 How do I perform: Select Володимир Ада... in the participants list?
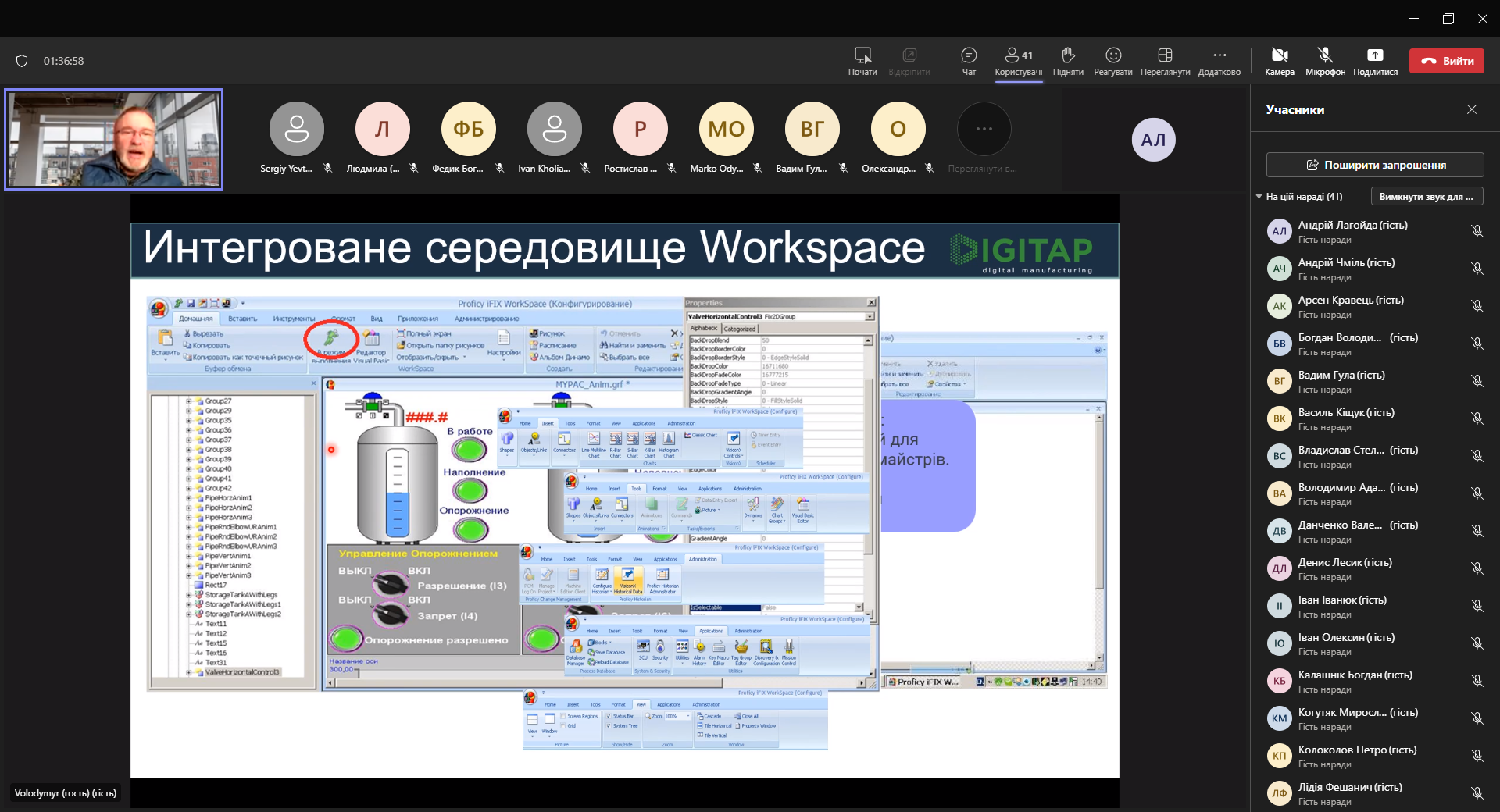click(x=1374, y=493)
